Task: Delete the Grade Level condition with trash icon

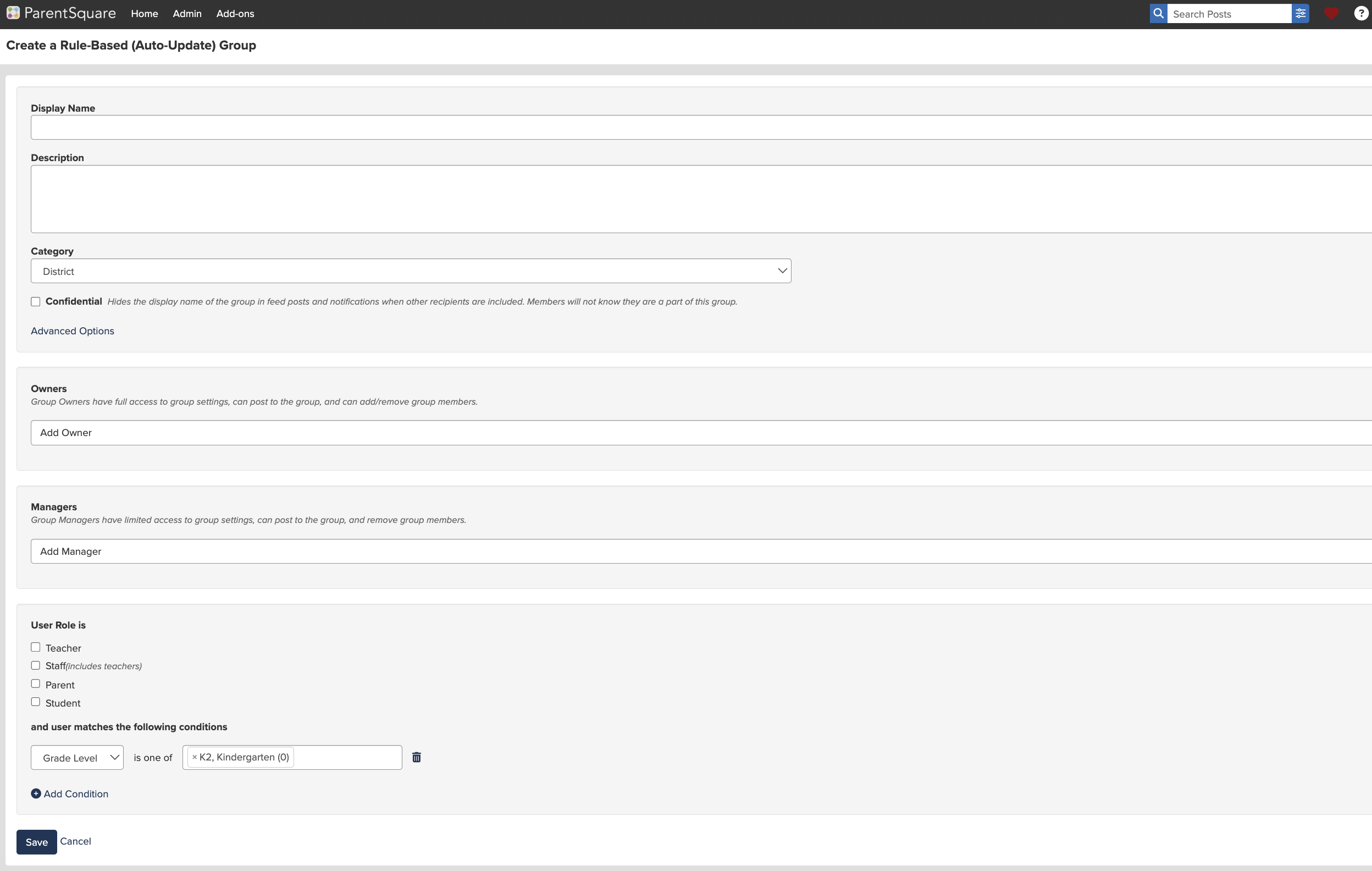Action: 417,757
